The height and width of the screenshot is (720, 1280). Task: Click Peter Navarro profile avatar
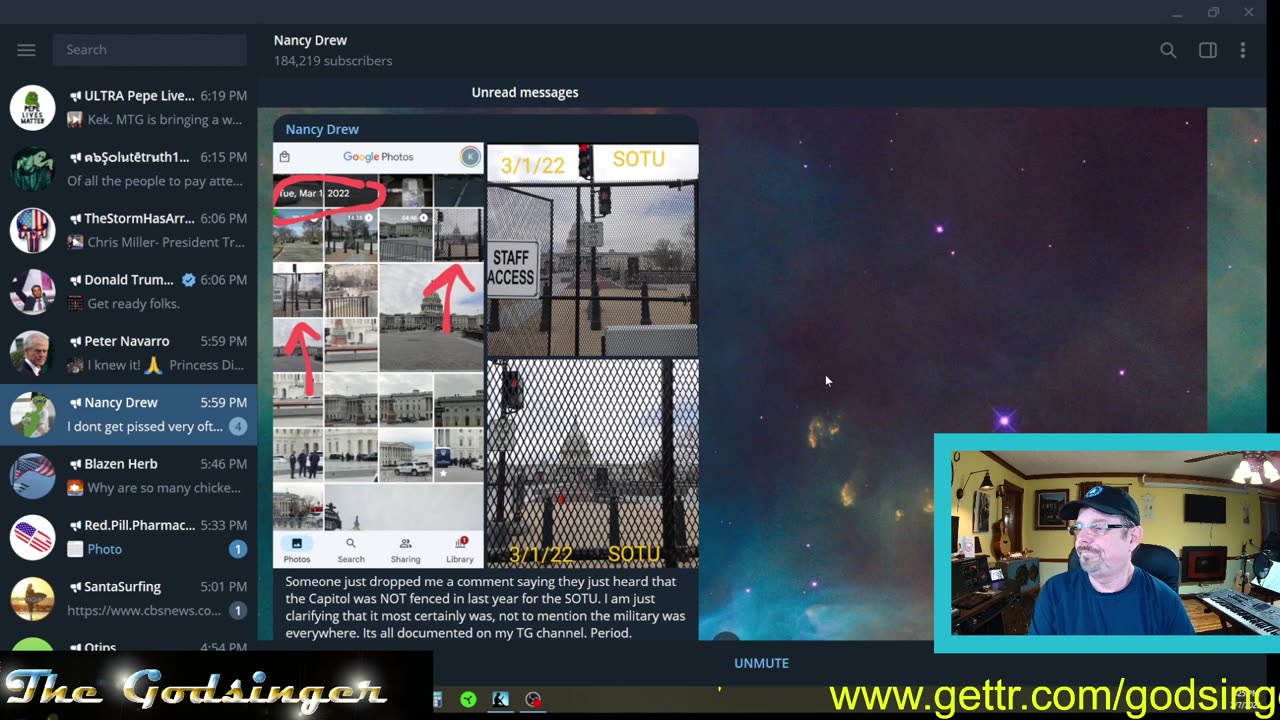pyautogui.click(x=32, y=353)
